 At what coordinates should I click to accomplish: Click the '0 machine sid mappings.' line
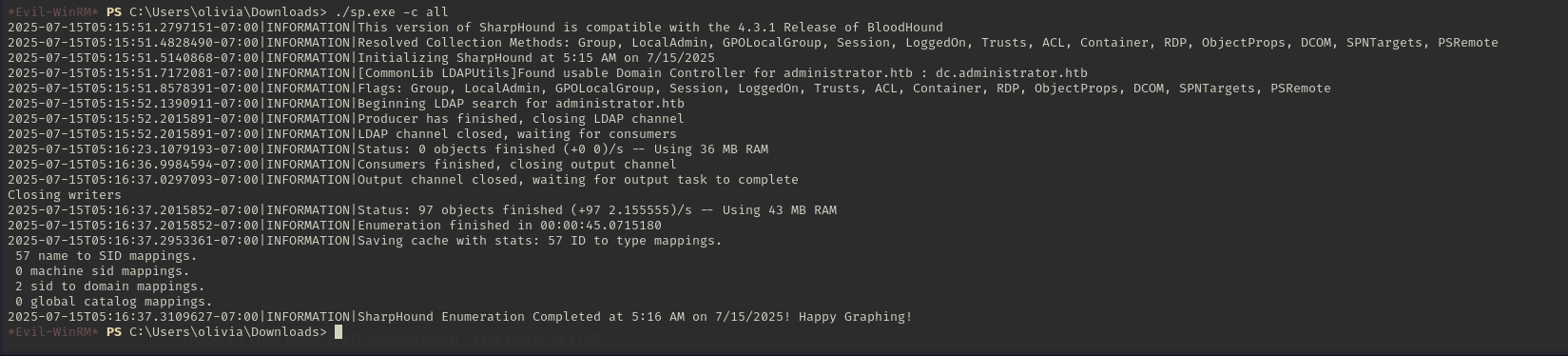[x=103, y=271]
